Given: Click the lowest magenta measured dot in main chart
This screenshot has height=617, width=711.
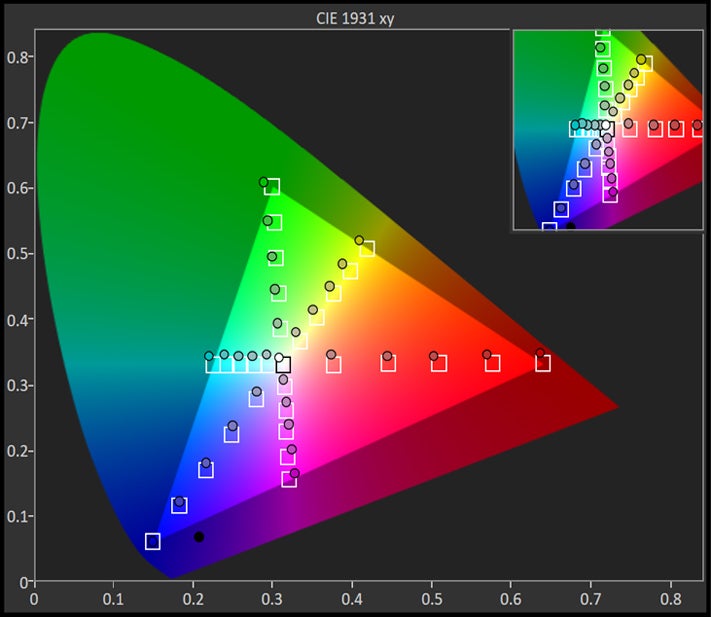Looking at the screenshot, I should click(x=295, y=473).
